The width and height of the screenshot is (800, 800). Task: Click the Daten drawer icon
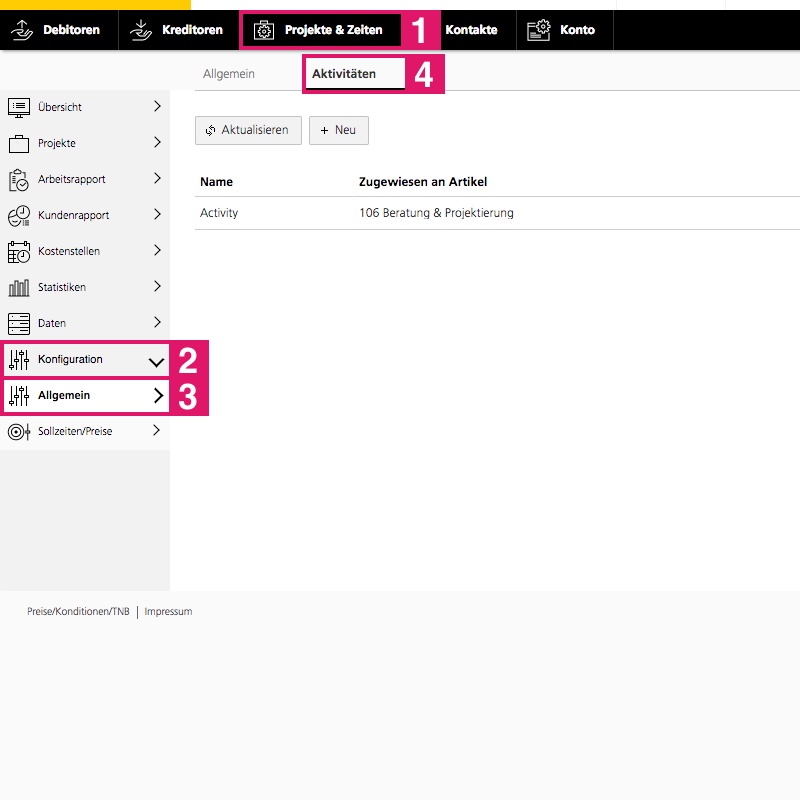(18, 324)
